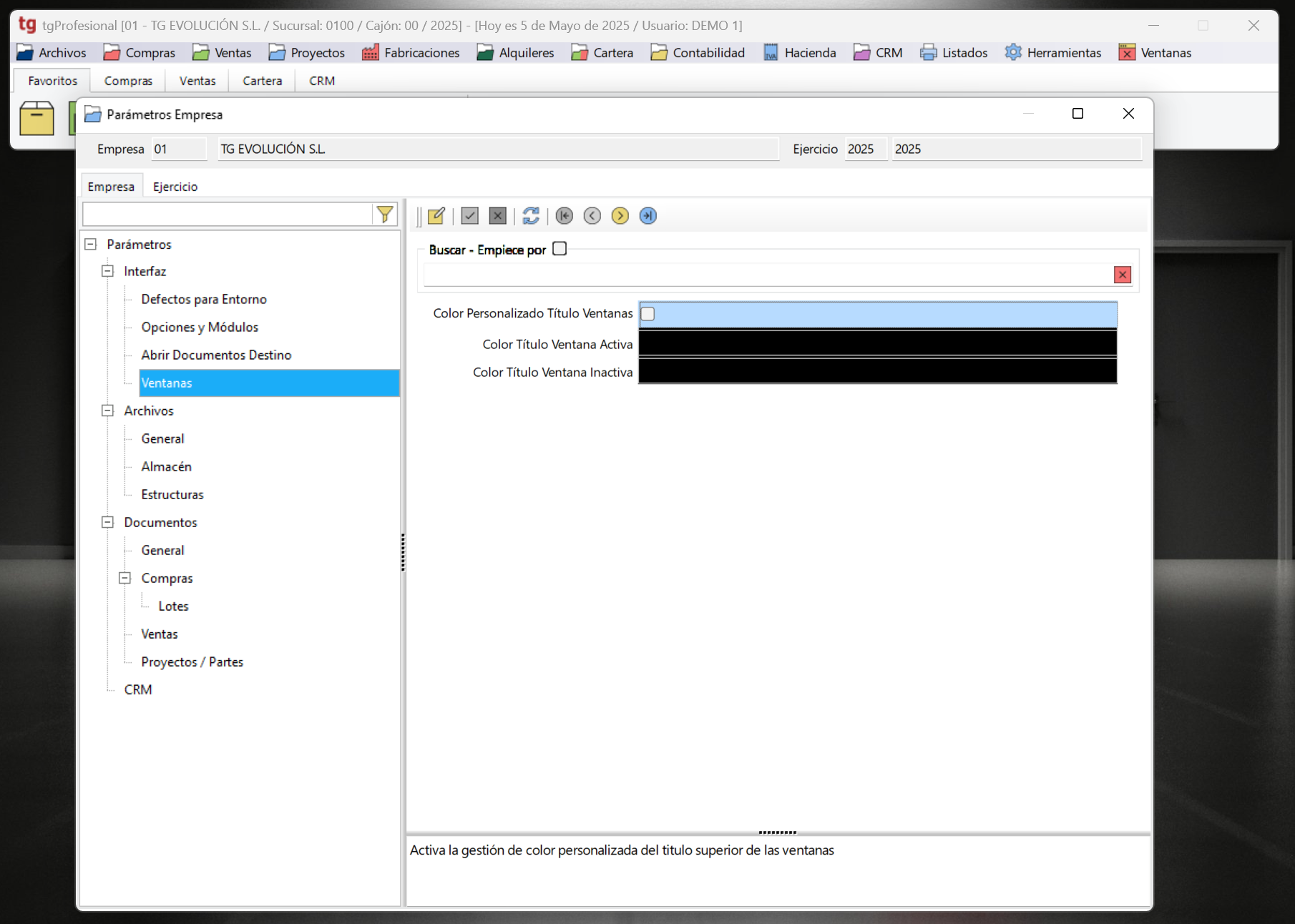Screen dimensions: 1295x924
Task: Click the tg application logo icon
Action: click(x=27, y=25)
